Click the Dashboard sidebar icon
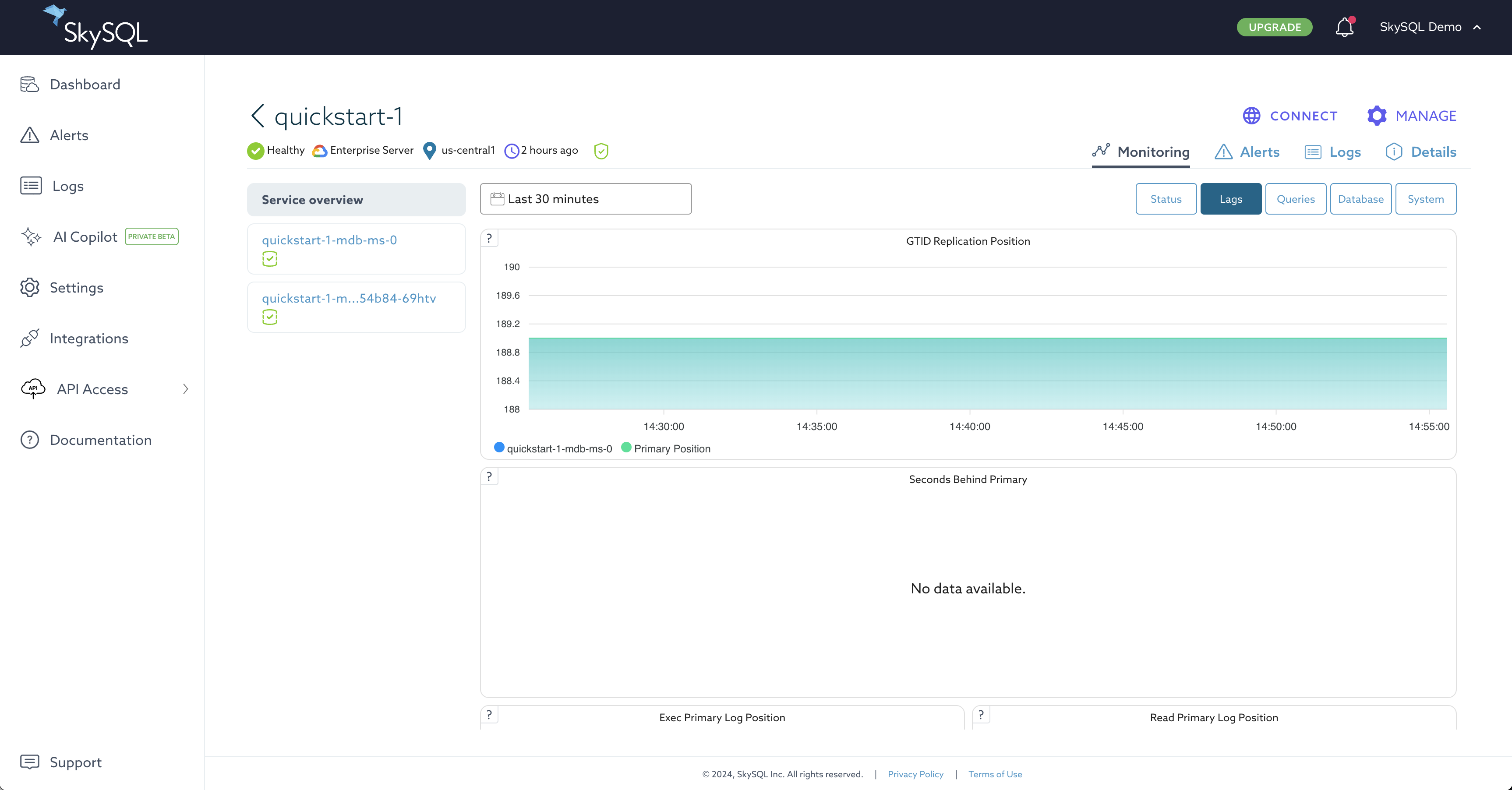Viewport: 1512px width, 790px height. point(29,85)
